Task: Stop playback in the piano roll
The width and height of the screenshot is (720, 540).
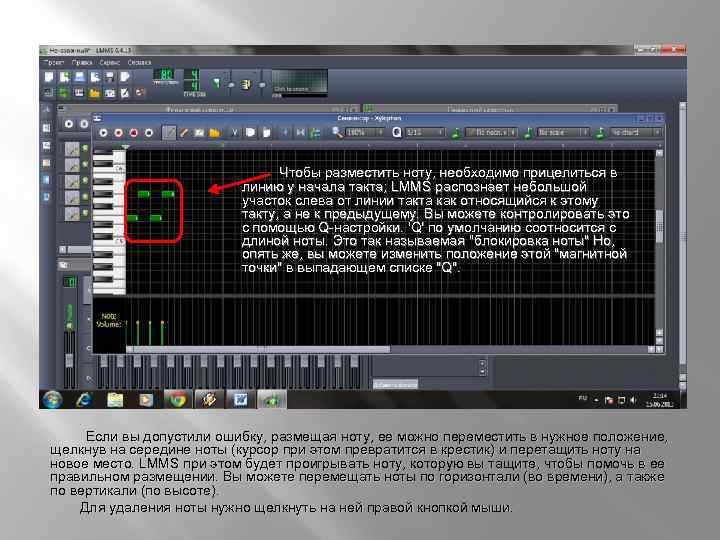Action: [x=149, y=133]
